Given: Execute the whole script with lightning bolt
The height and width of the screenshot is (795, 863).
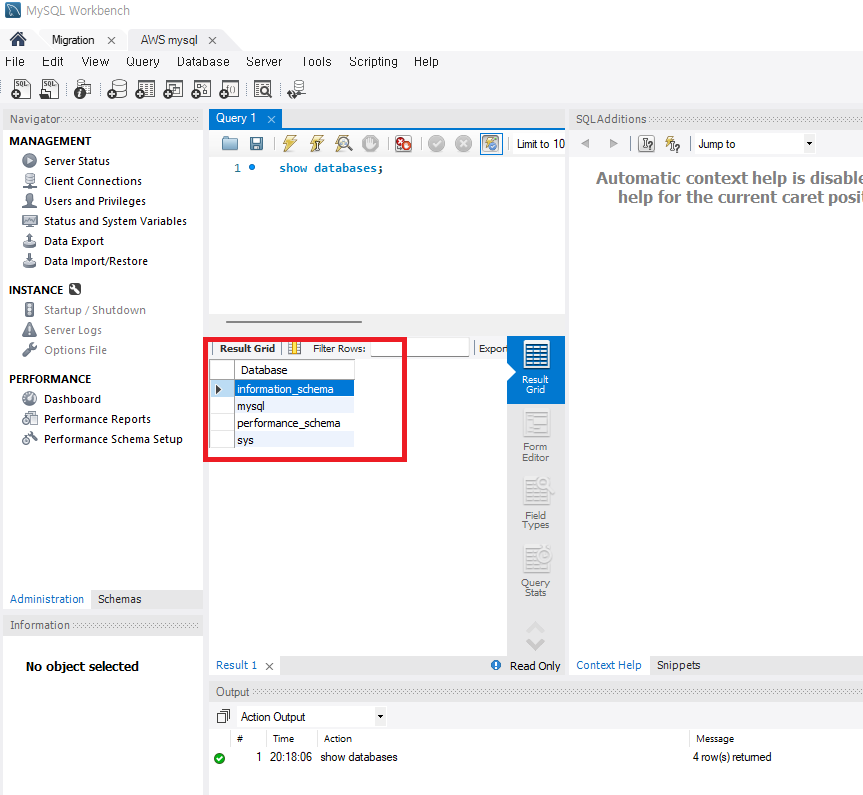Looking at the screenshot, I should coord(290,144).
